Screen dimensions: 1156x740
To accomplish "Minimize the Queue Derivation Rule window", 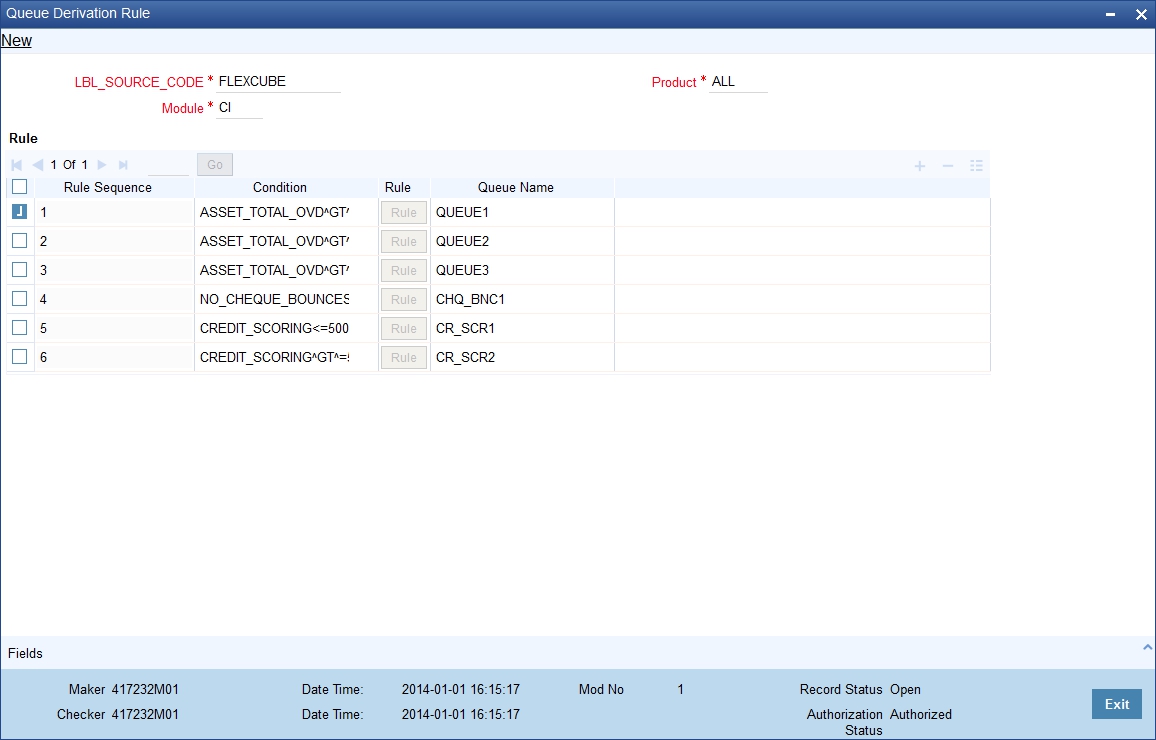I will (x=1110, y=15).
